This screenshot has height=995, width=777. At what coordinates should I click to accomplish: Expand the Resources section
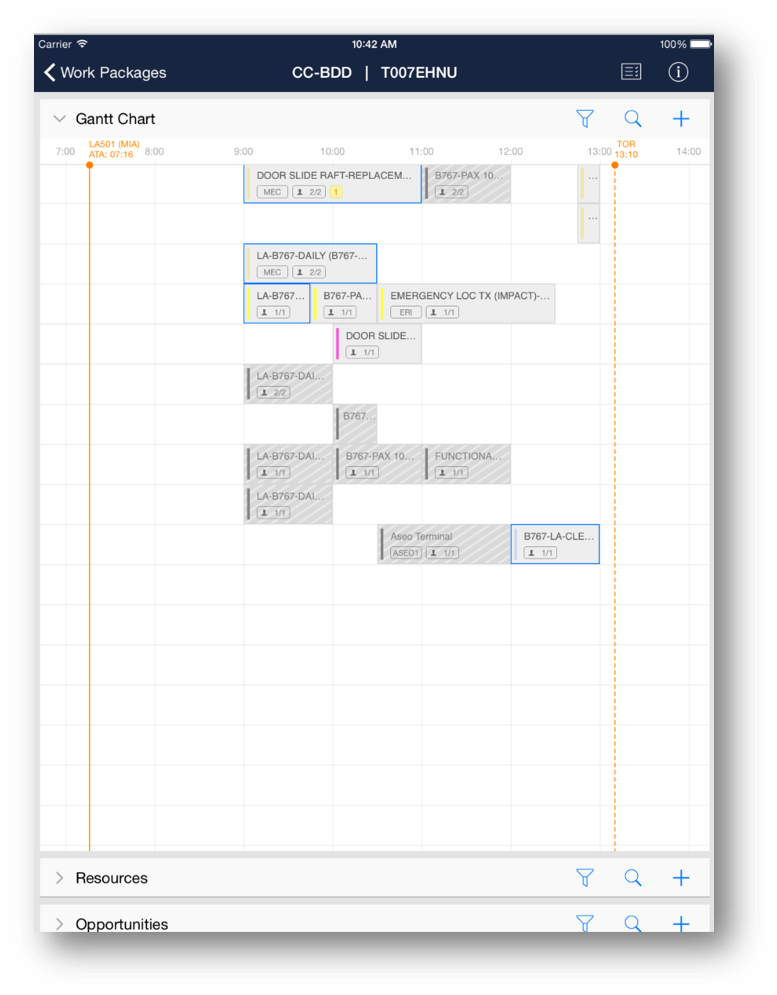pyautogui.click(x=60, y=878)
